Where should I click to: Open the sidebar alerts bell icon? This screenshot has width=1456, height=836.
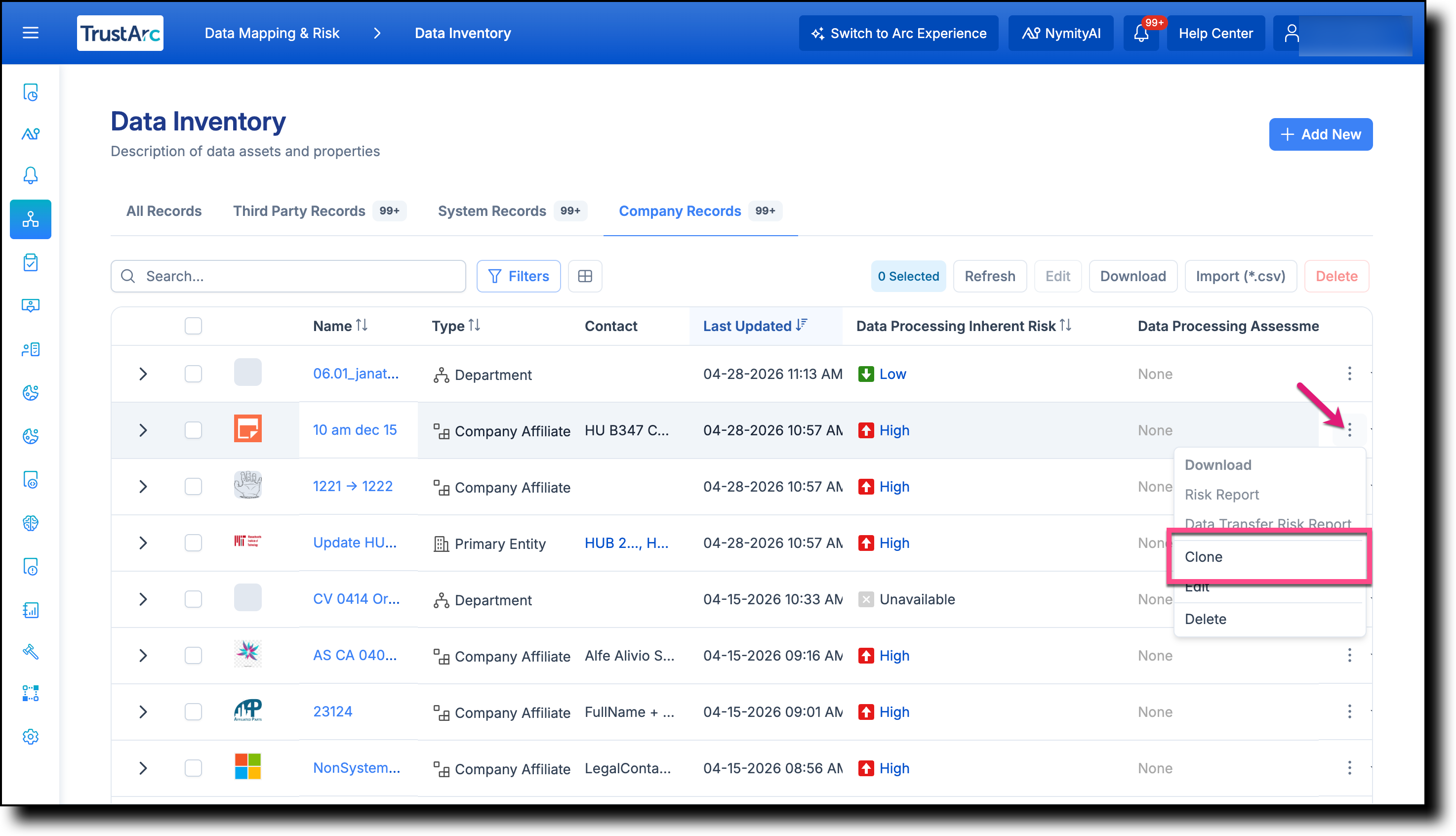point(31,176)
